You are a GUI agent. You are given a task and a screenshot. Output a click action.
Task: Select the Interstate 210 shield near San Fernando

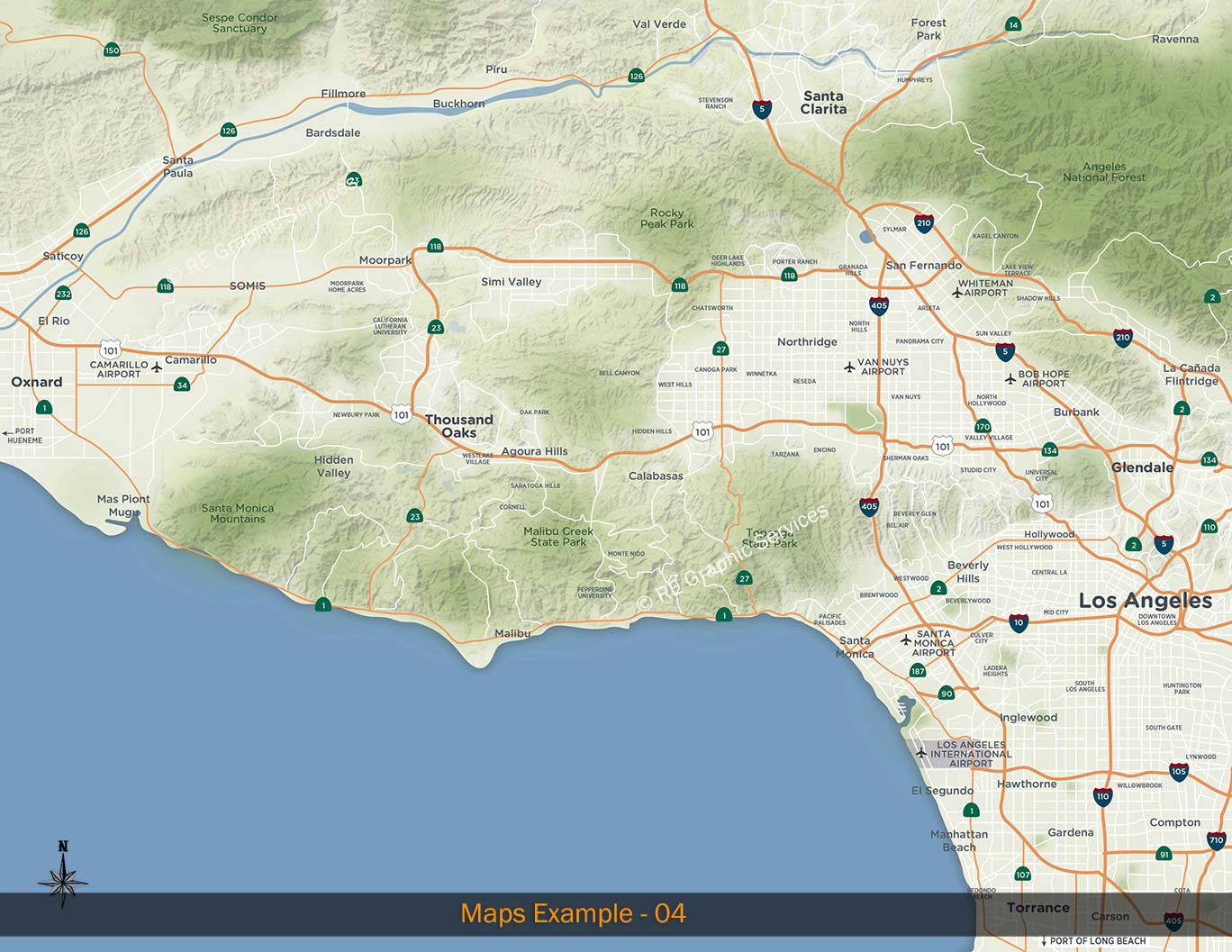coord(922,223)
